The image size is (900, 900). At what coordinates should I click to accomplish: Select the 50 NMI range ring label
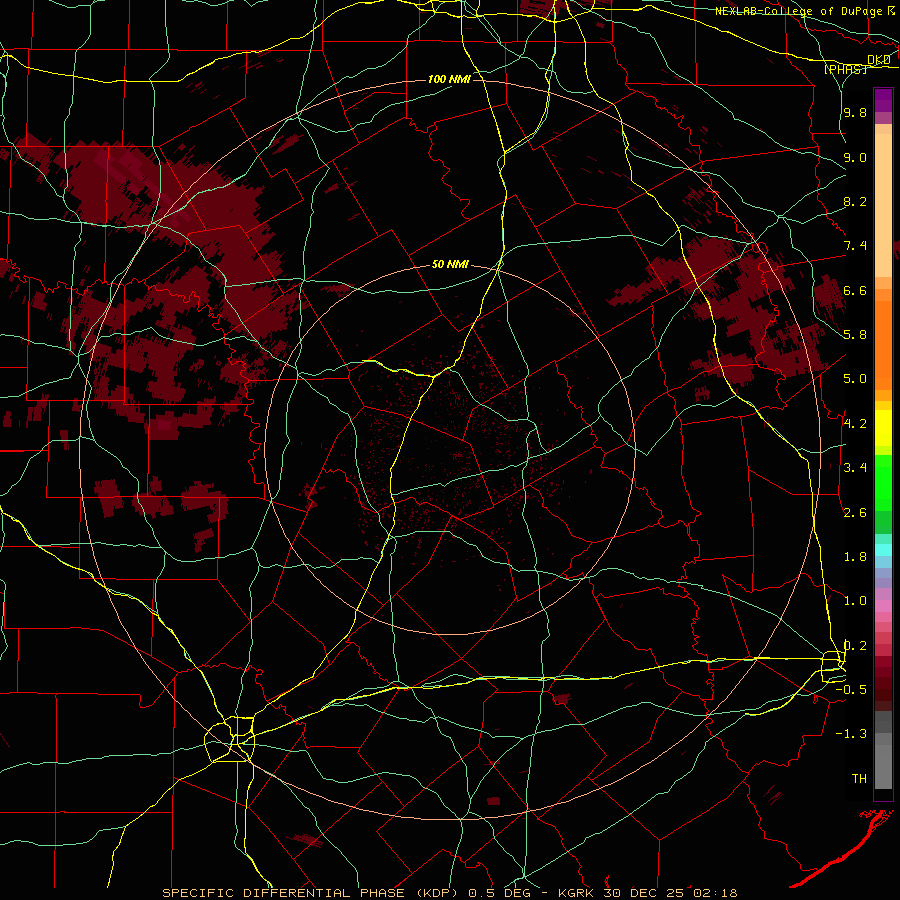450,265
